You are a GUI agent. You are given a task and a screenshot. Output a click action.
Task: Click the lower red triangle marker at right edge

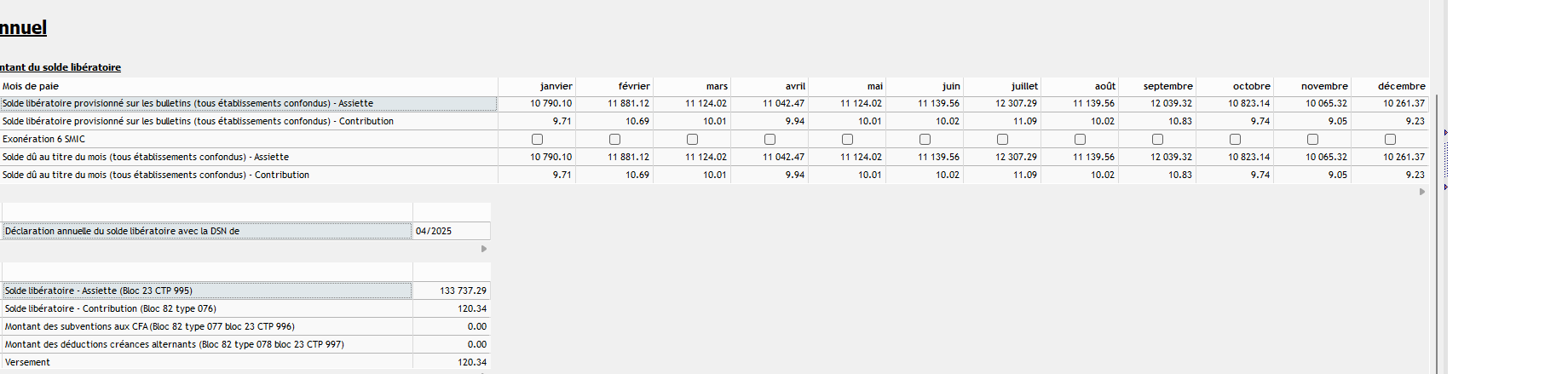click(1446, 187)
